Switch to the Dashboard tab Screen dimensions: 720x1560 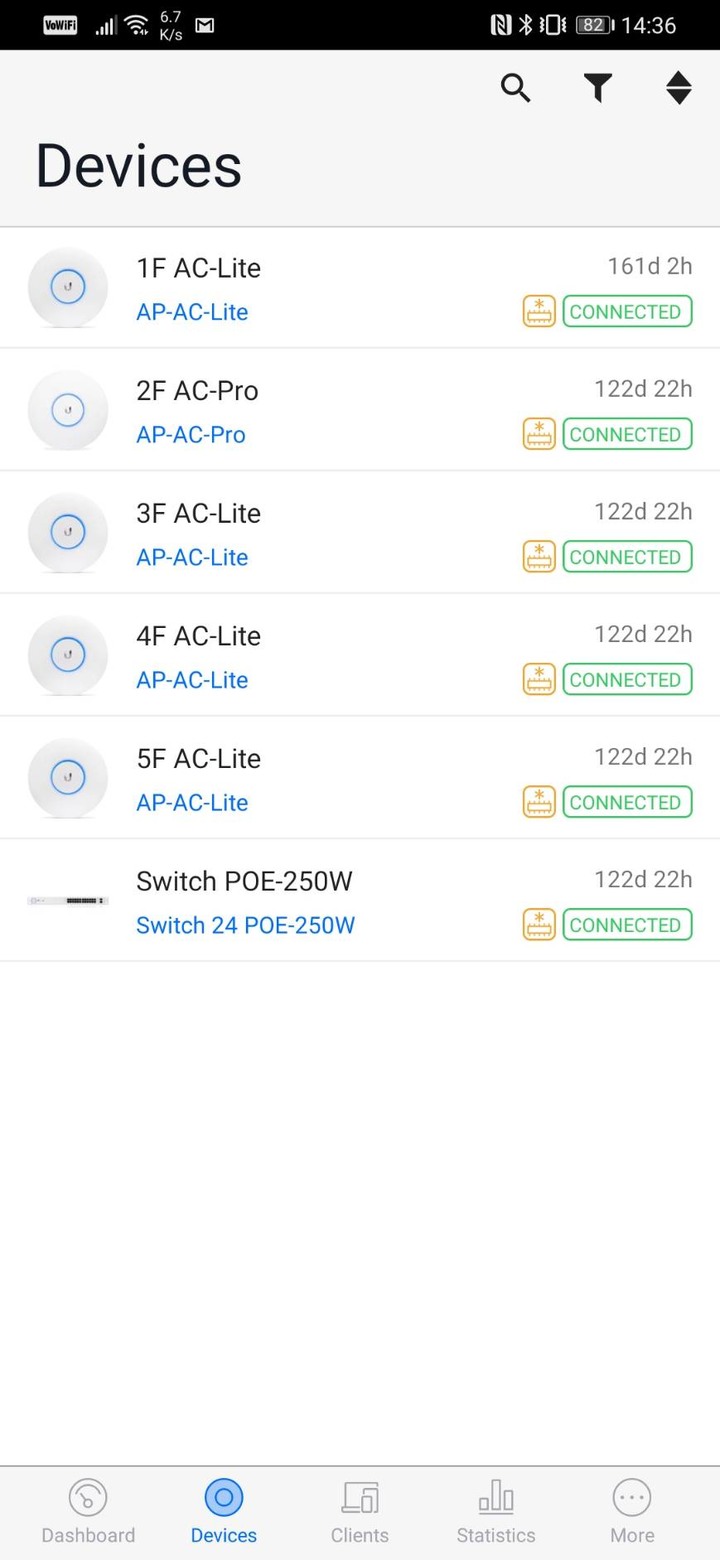(88, 1513)
